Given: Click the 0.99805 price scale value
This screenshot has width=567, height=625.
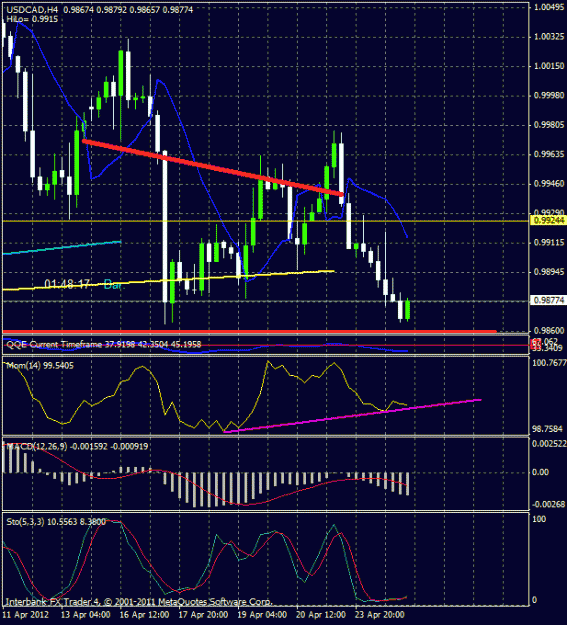Looking at the screenshot, I should click(549, 125).
